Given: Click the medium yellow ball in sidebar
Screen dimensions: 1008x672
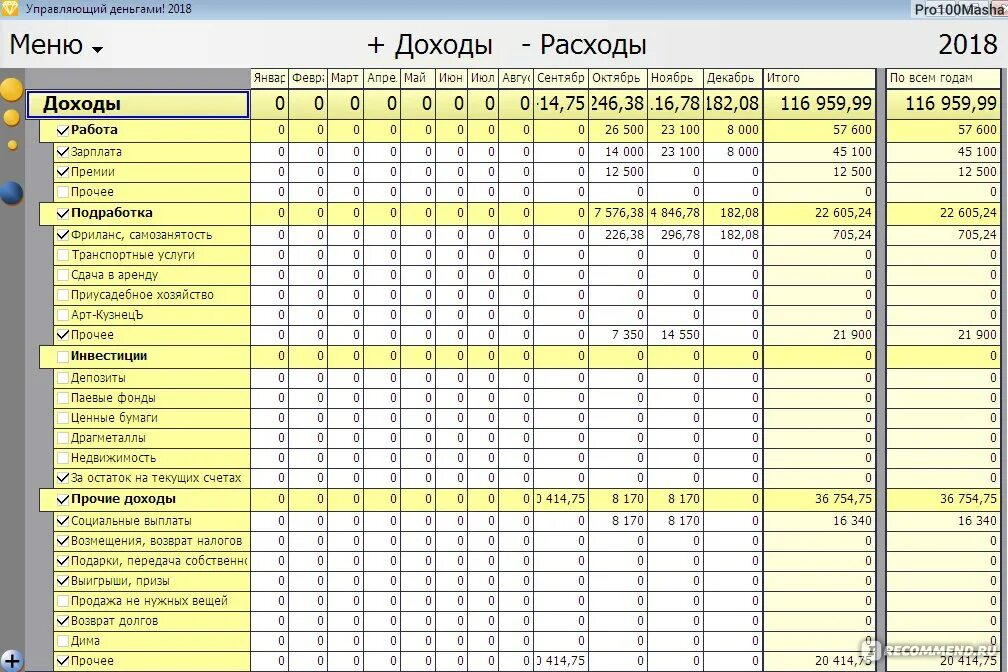Looking at the screenshot, I should click(x=12, y=117).
